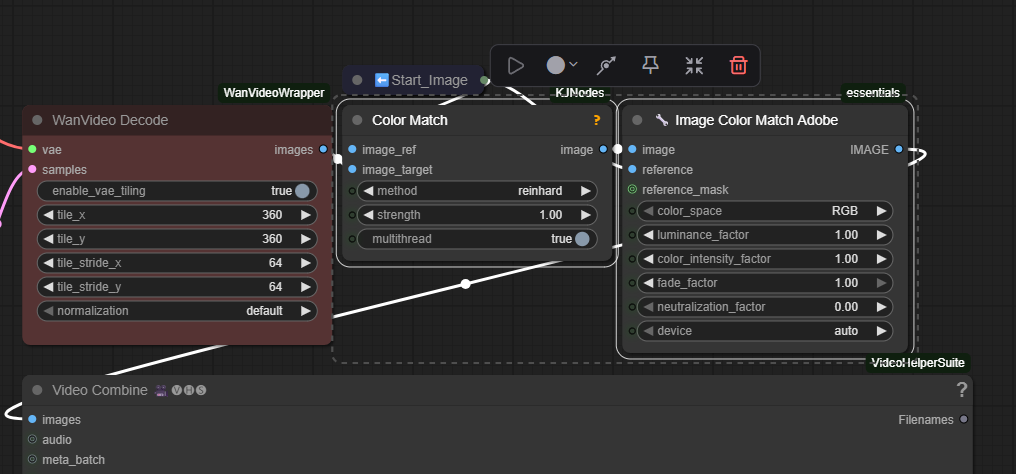Delete selected nodes with trash icon

pyautogui.click(x=739, y=65)
